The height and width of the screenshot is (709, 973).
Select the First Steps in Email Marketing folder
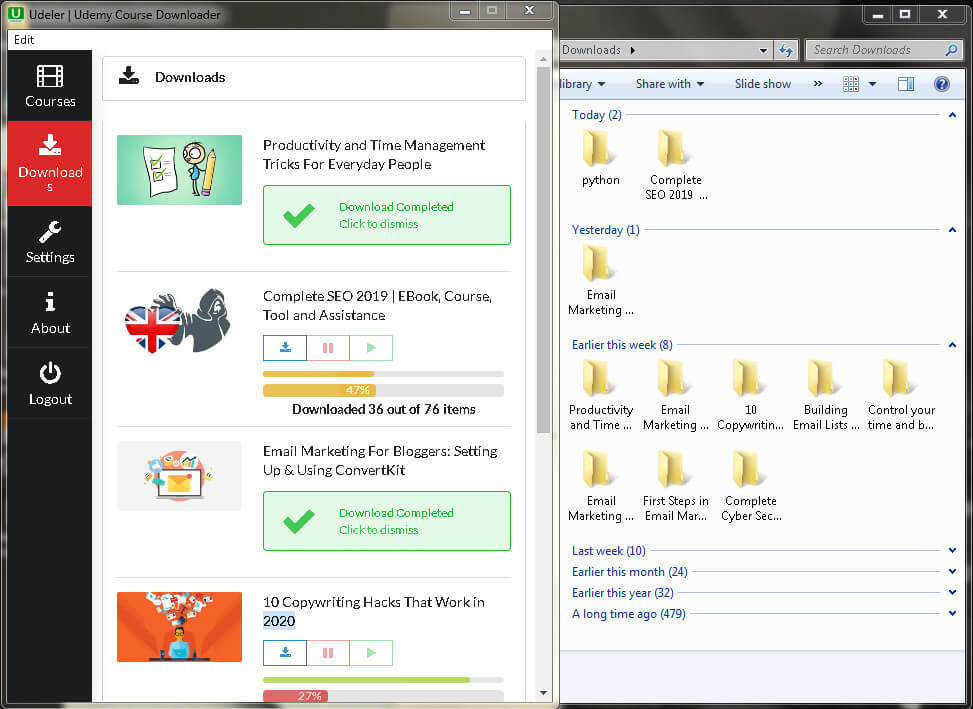point(675,486)
